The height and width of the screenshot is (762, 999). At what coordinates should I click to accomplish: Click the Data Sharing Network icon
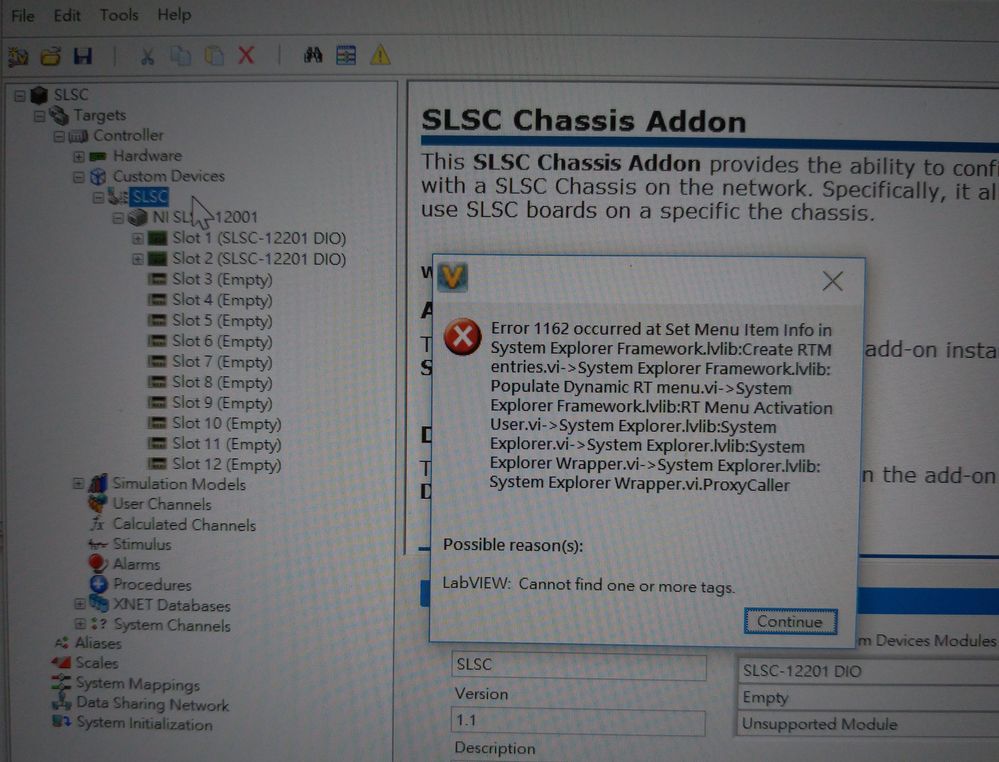62,702
